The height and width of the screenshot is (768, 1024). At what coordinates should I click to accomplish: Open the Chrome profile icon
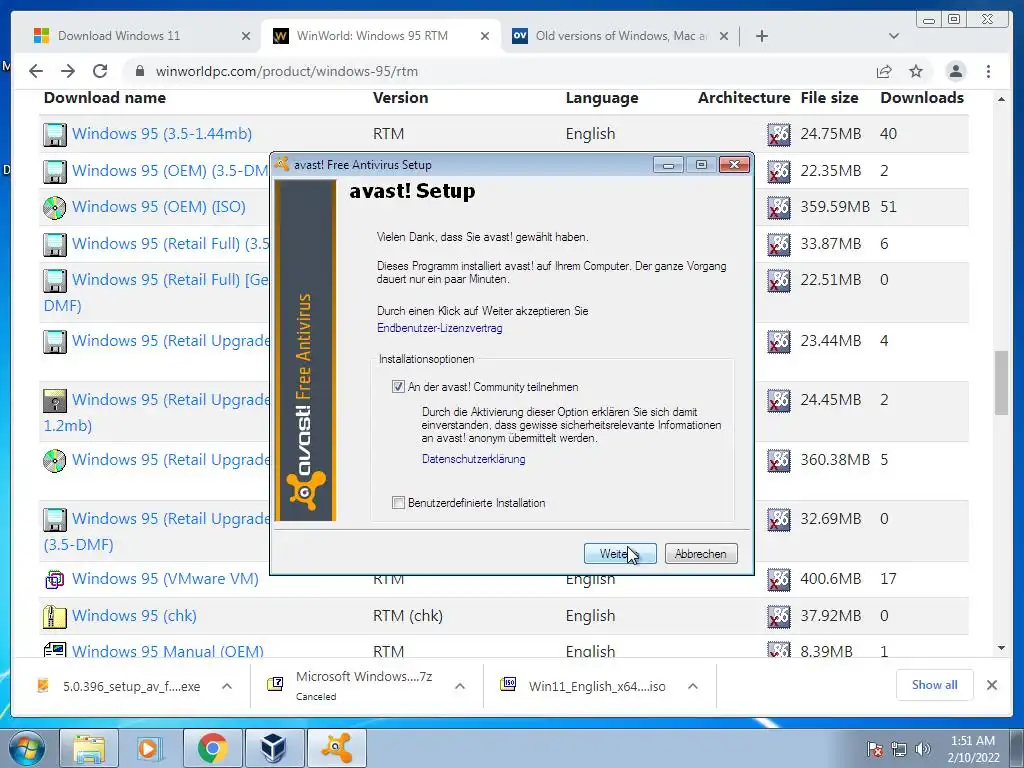[x=955, y=71]
